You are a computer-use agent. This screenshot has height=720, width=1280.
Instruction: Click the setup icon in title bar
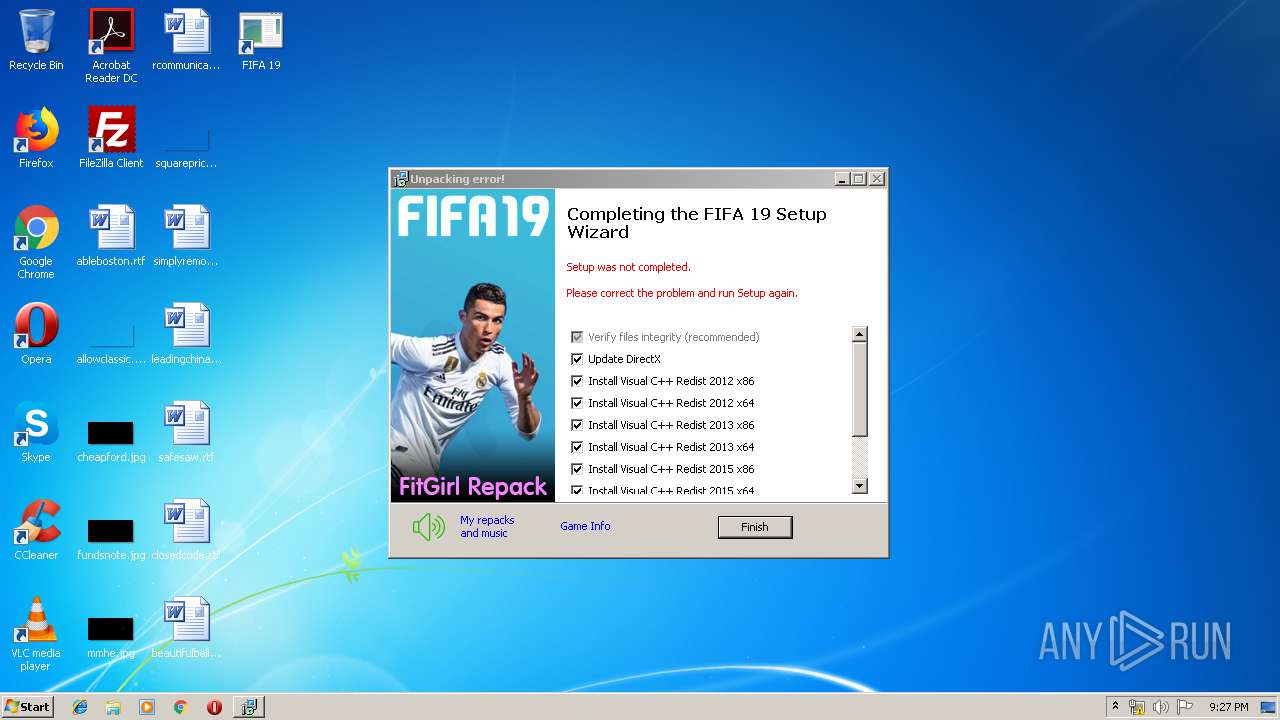pyautogui.click(x=400, y=179)
